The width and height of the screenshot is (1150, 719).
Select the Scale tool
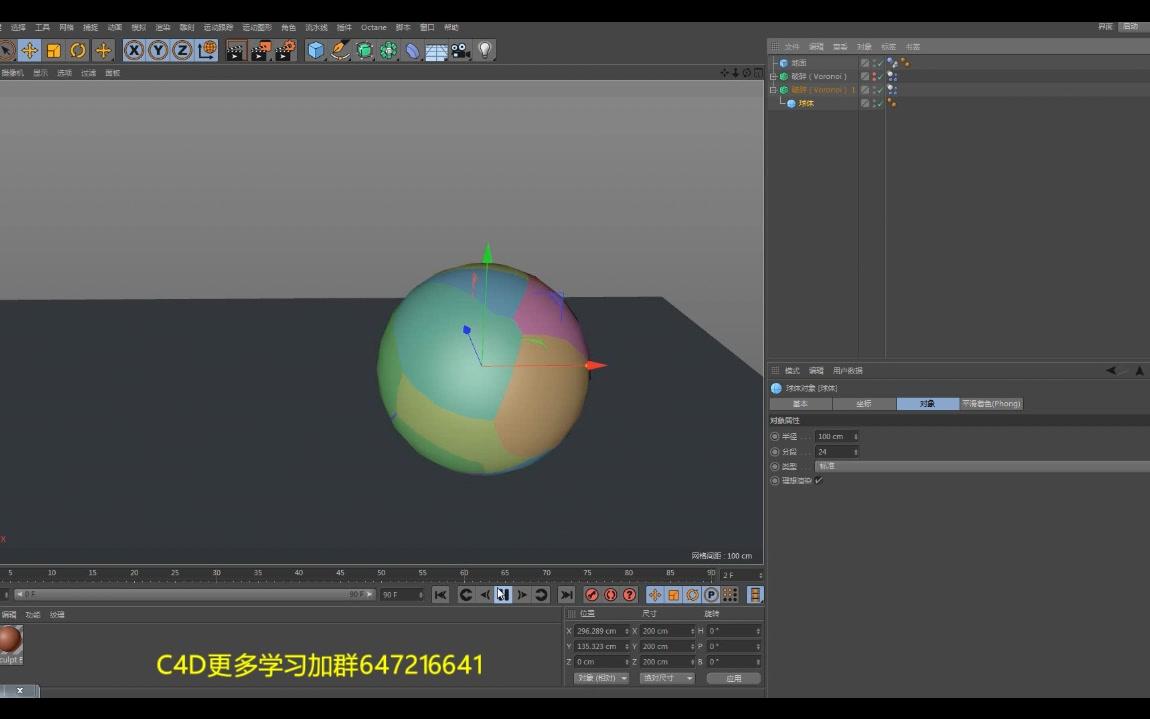click(x=54, y=50)
